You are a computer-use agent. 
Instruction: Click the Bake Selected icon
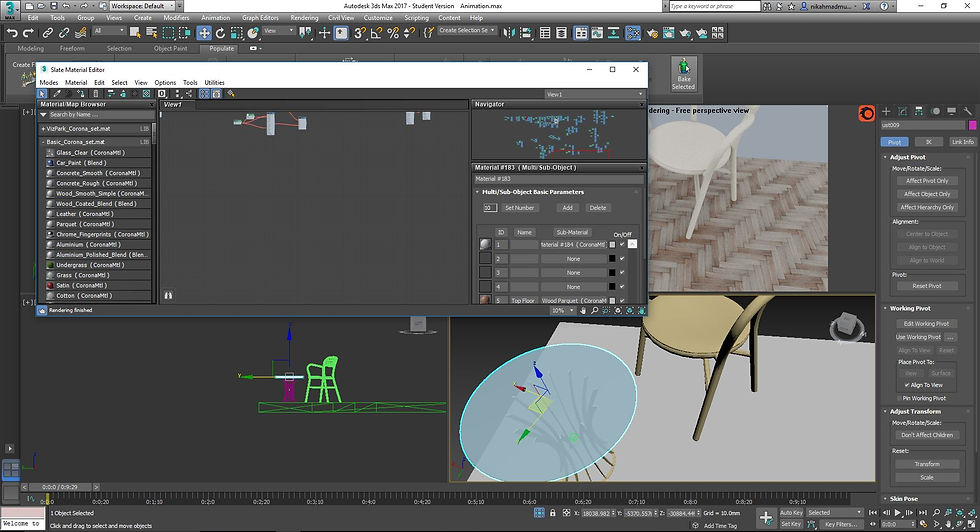pos(684,74)
